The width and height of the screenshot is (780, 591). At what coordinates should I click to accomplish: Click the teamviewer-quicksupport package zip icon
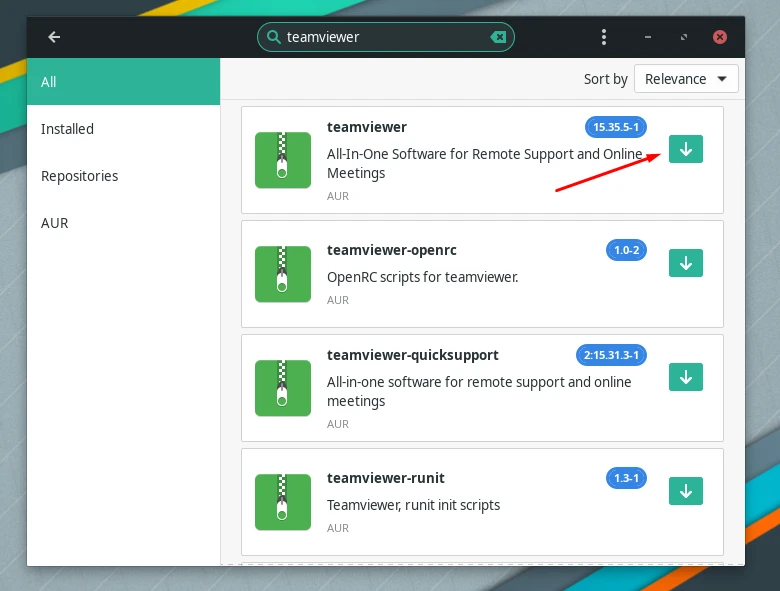tap(283, 388)
